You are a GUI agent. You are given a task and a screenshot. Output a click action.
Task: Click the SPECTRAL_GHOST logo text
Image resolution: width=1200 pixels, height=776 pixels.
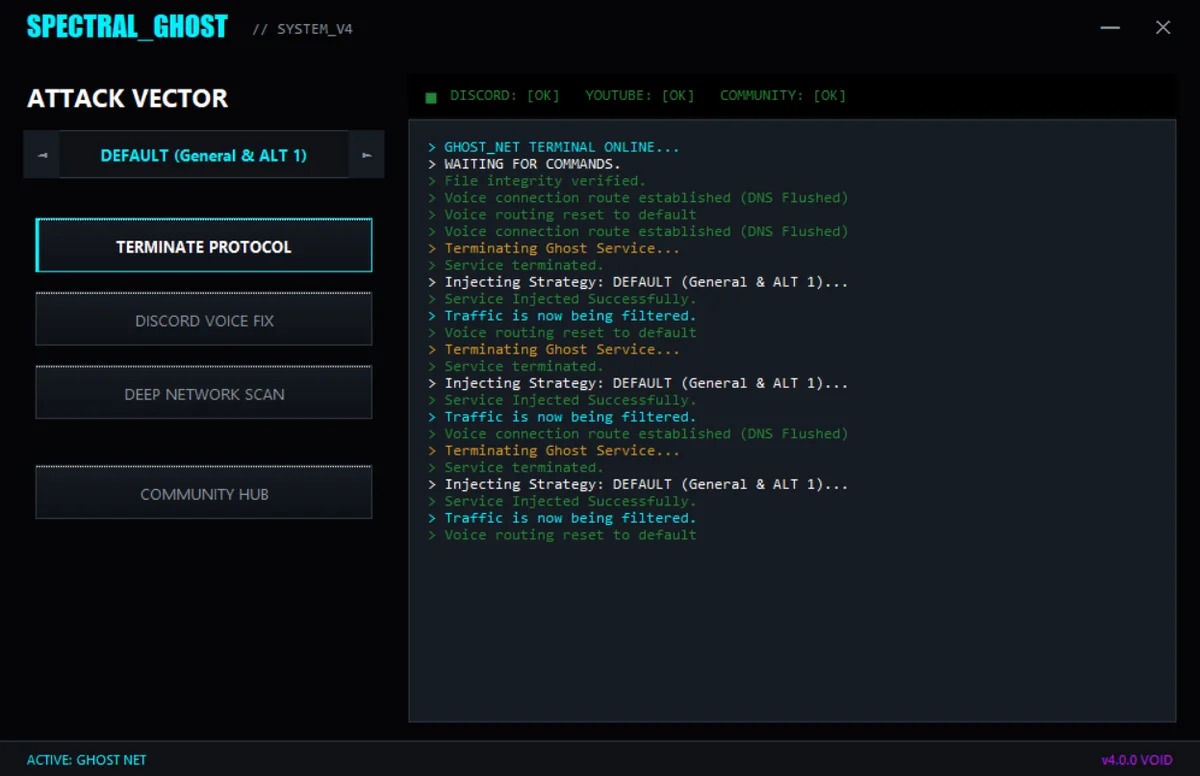click(x=127, y=26)
